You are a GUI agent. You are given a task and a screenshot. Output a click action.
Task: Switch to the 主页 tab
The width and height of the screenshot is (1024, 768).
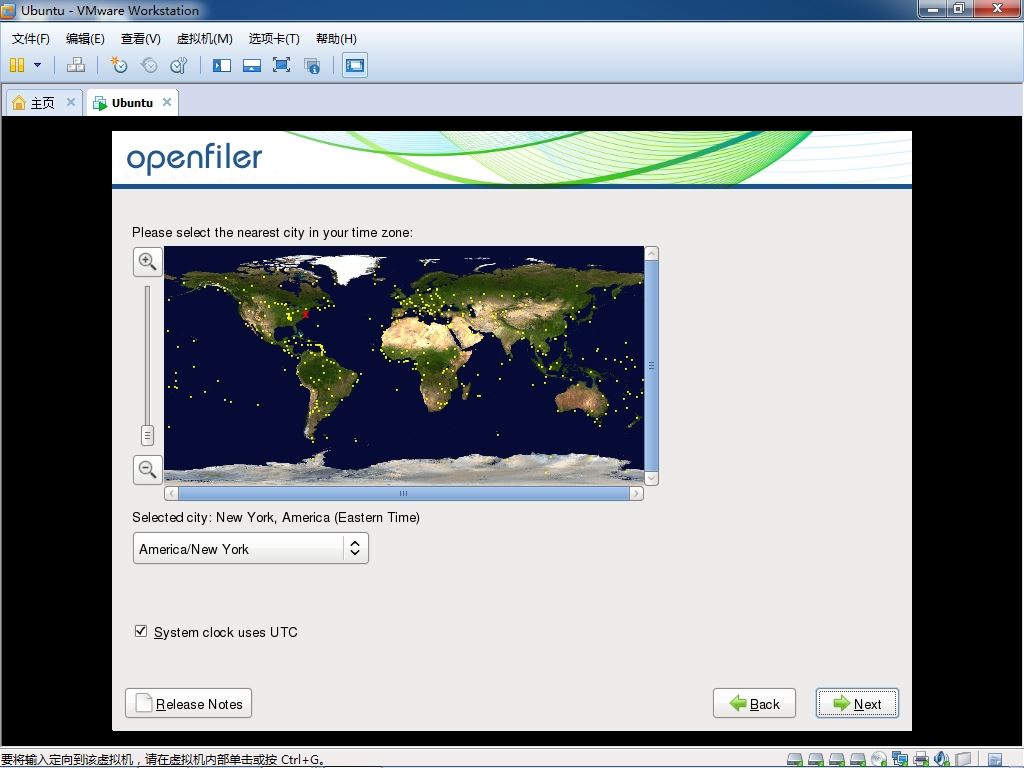(43, 103)
